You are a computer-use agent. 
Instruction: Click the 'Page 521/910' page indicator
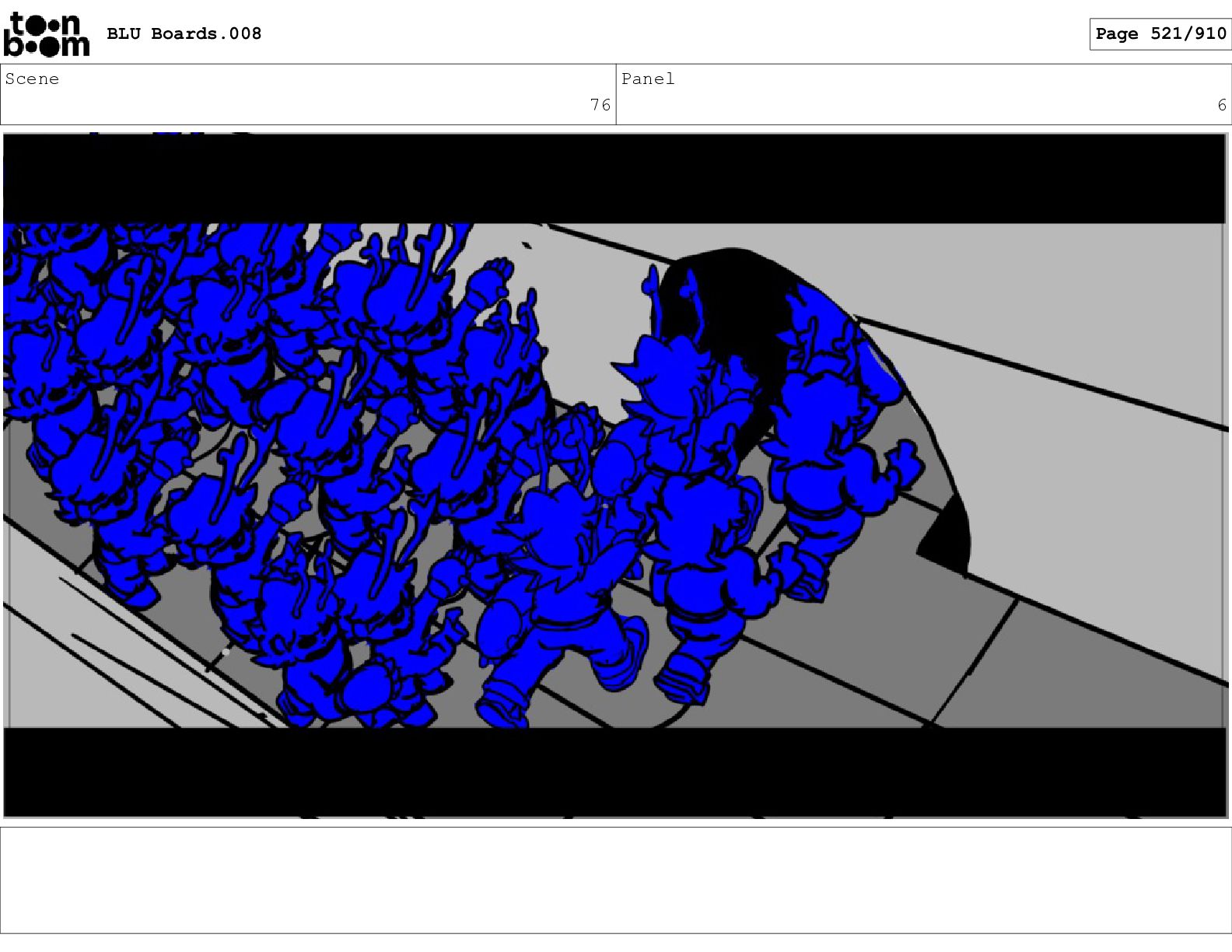pos(1160,33)
